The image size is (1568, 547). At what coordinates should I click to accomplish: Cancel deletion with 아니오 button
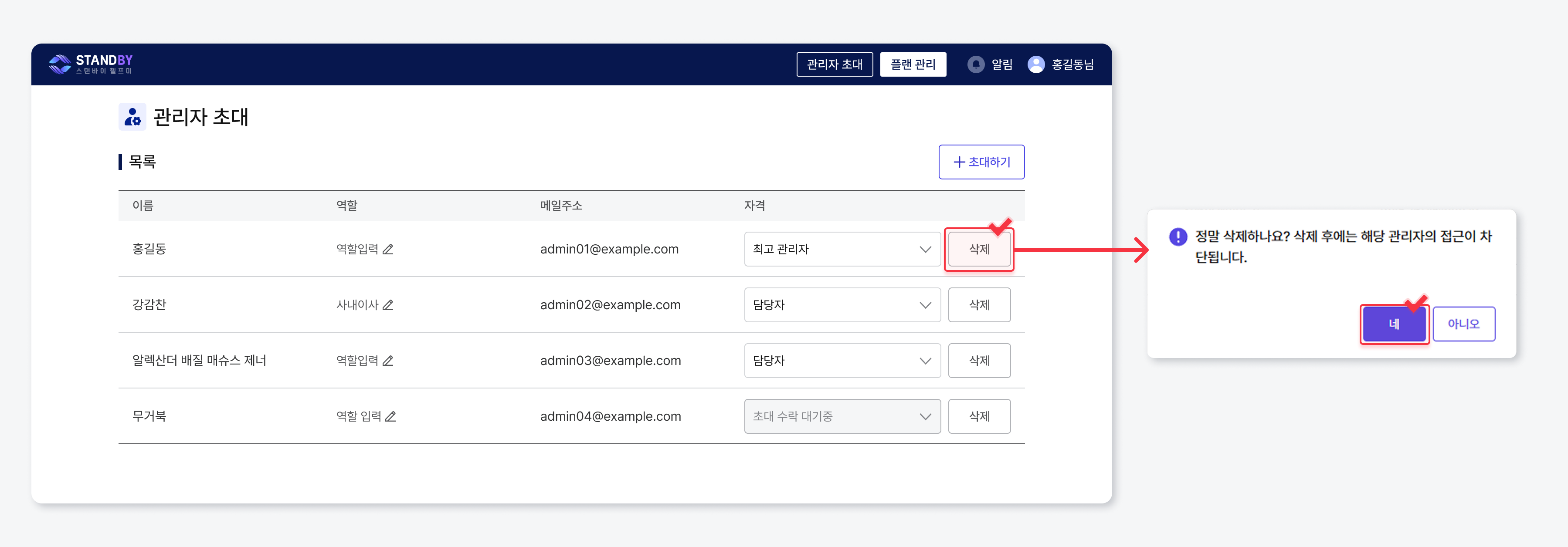coord(1463,324)
